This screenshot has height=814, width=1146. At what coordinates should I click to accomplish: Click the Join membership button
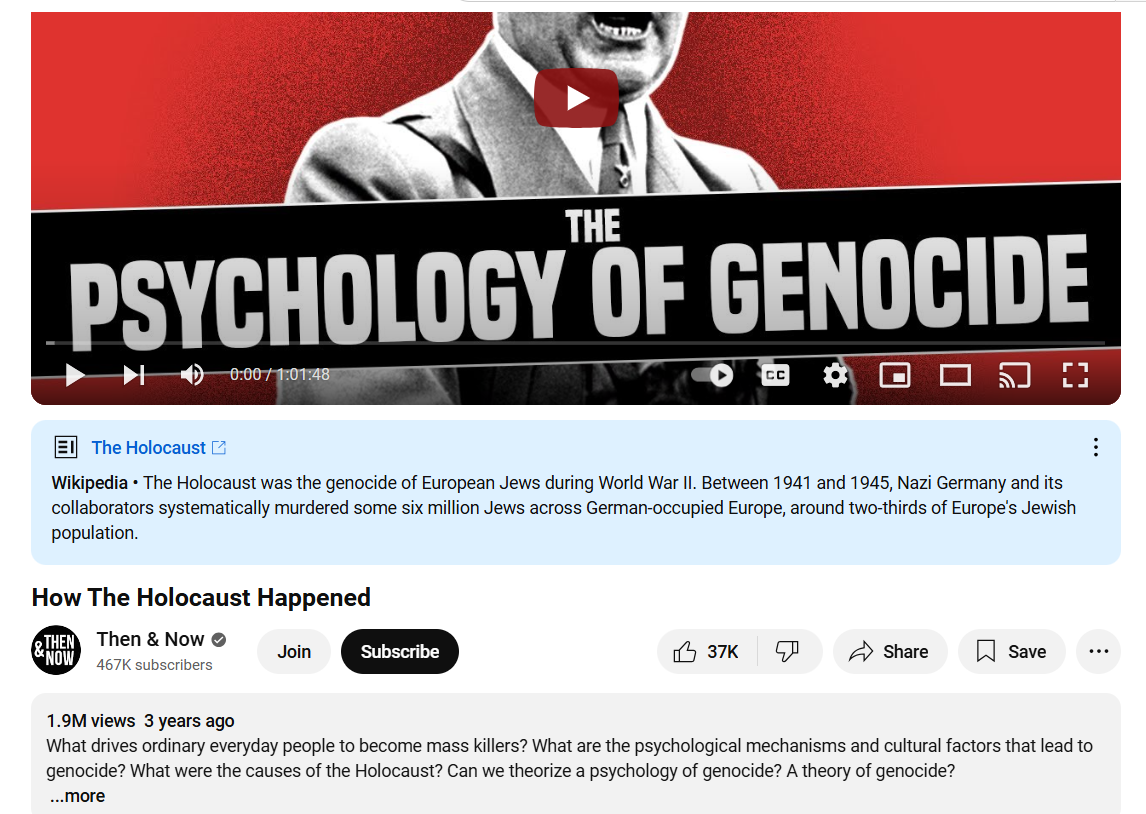click(294, 651)
